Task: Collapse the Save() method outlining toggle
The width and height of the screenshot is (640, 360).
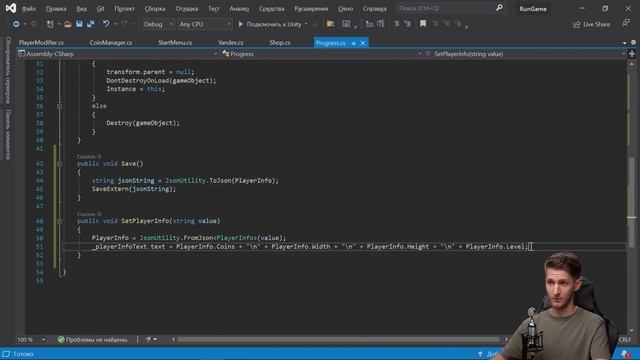Action: 60,164
